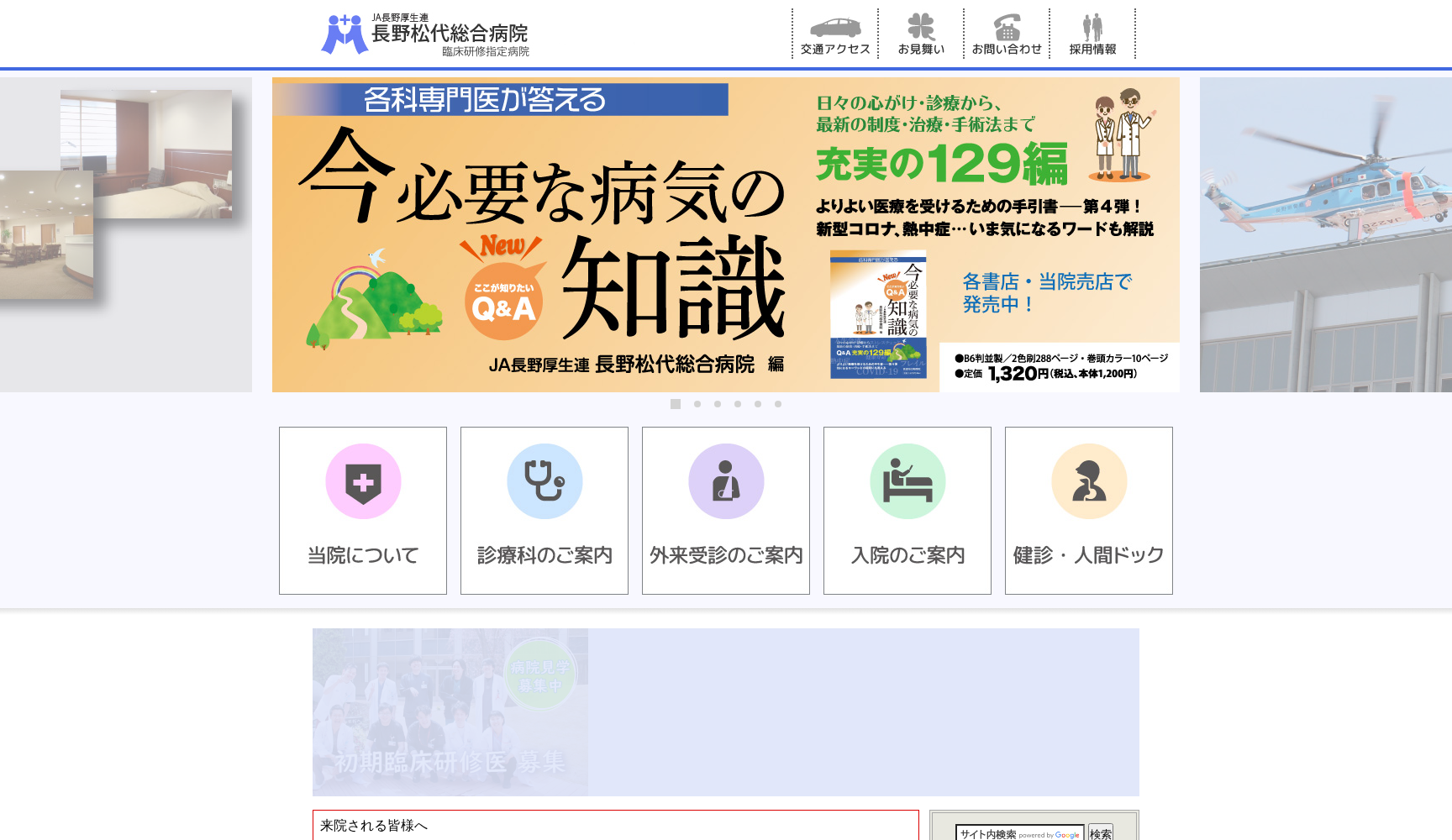Screen dimensions: 1452x840
Task: Select the second carousel dot indicator
Action: point(697,404)
